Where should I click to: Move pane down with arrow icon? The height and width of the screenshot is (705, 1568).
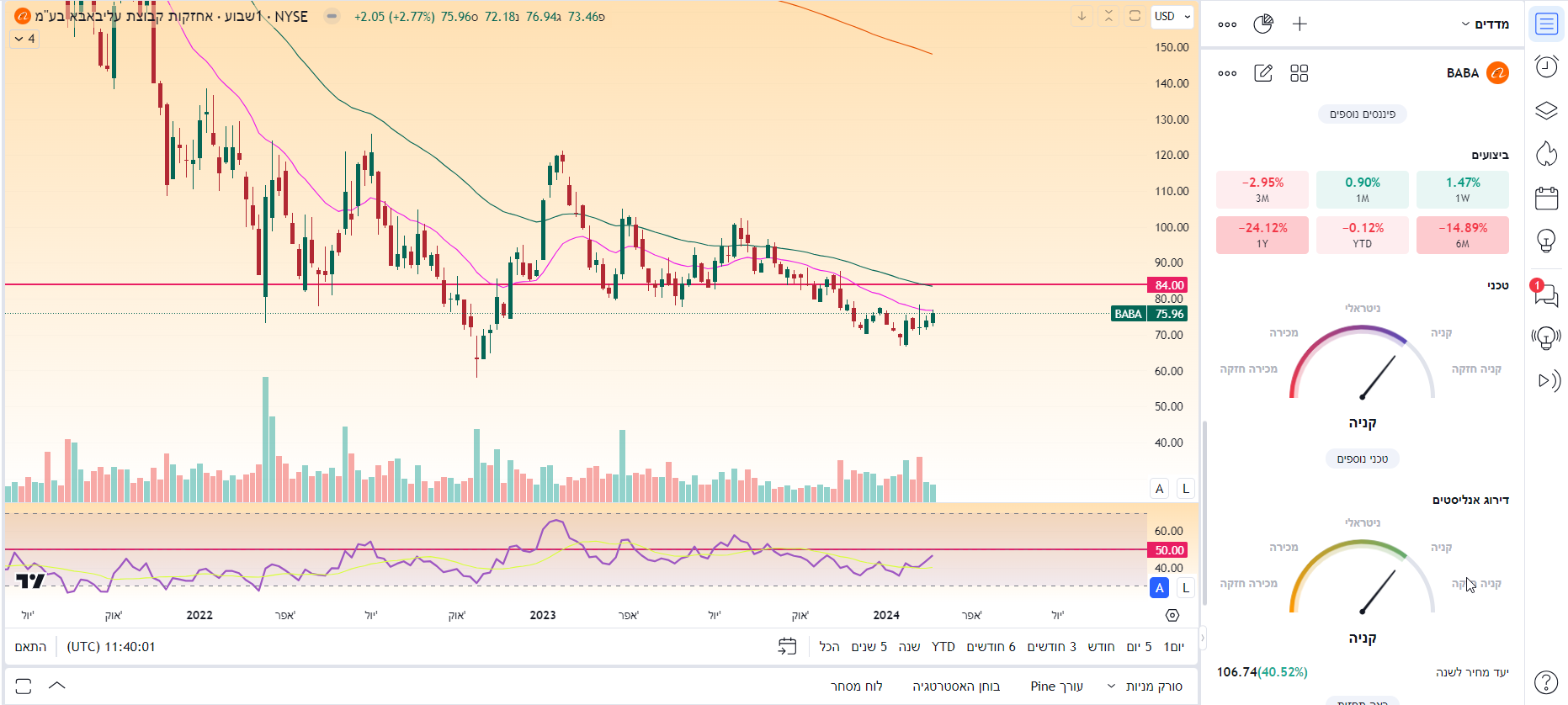pyautogui.click(x=1082, y=16)
